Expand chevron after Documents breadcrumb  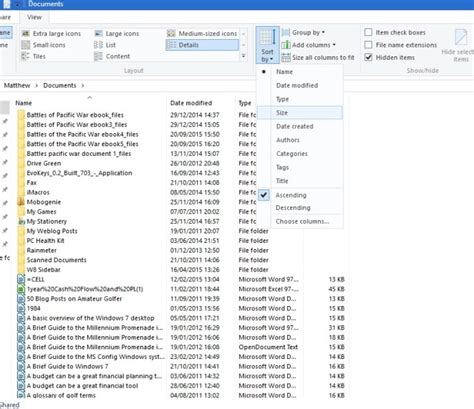(x=83, y=86)
